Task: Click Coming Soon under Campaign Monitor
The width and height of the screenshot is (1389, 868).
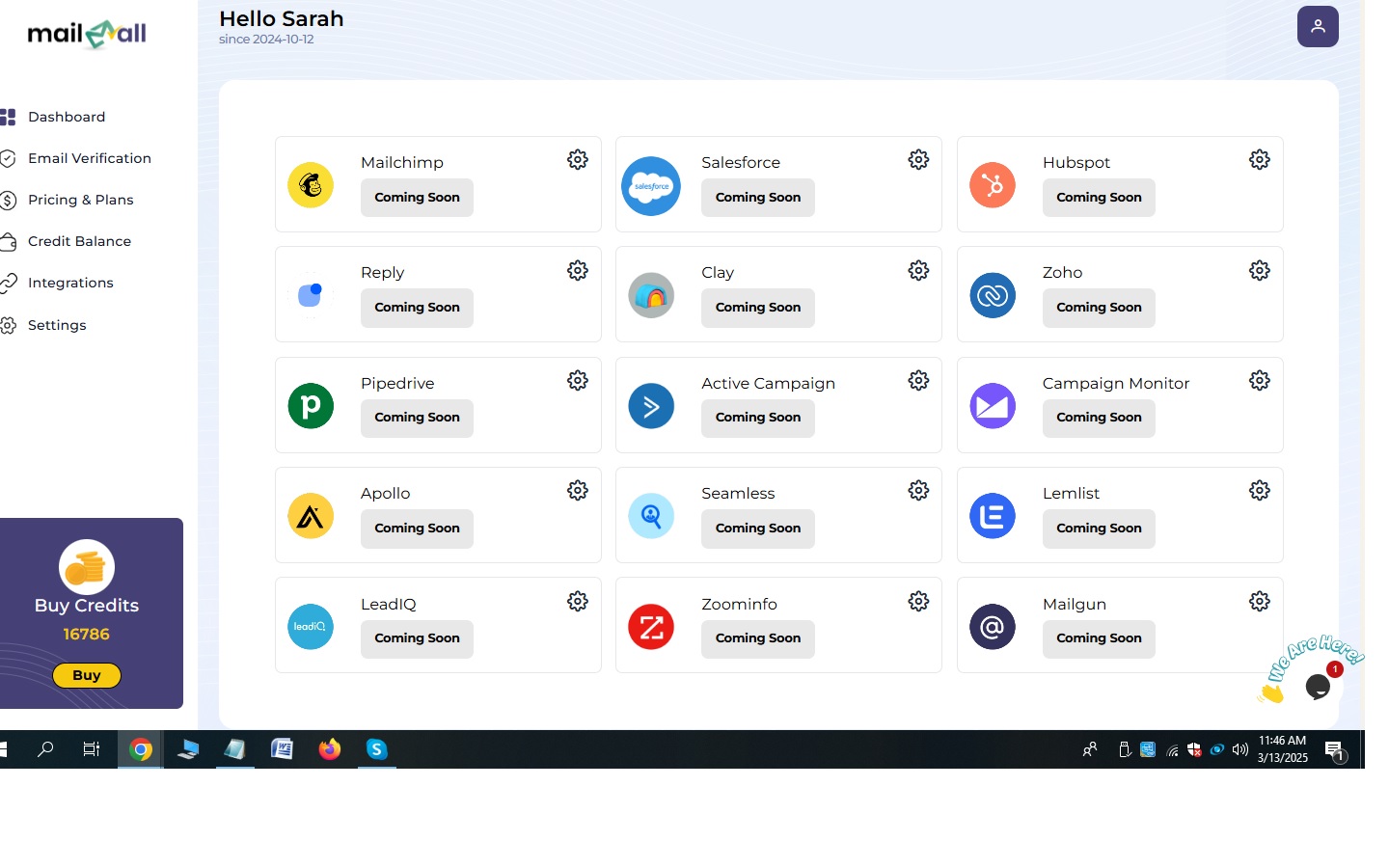Action: (1099, 418)
